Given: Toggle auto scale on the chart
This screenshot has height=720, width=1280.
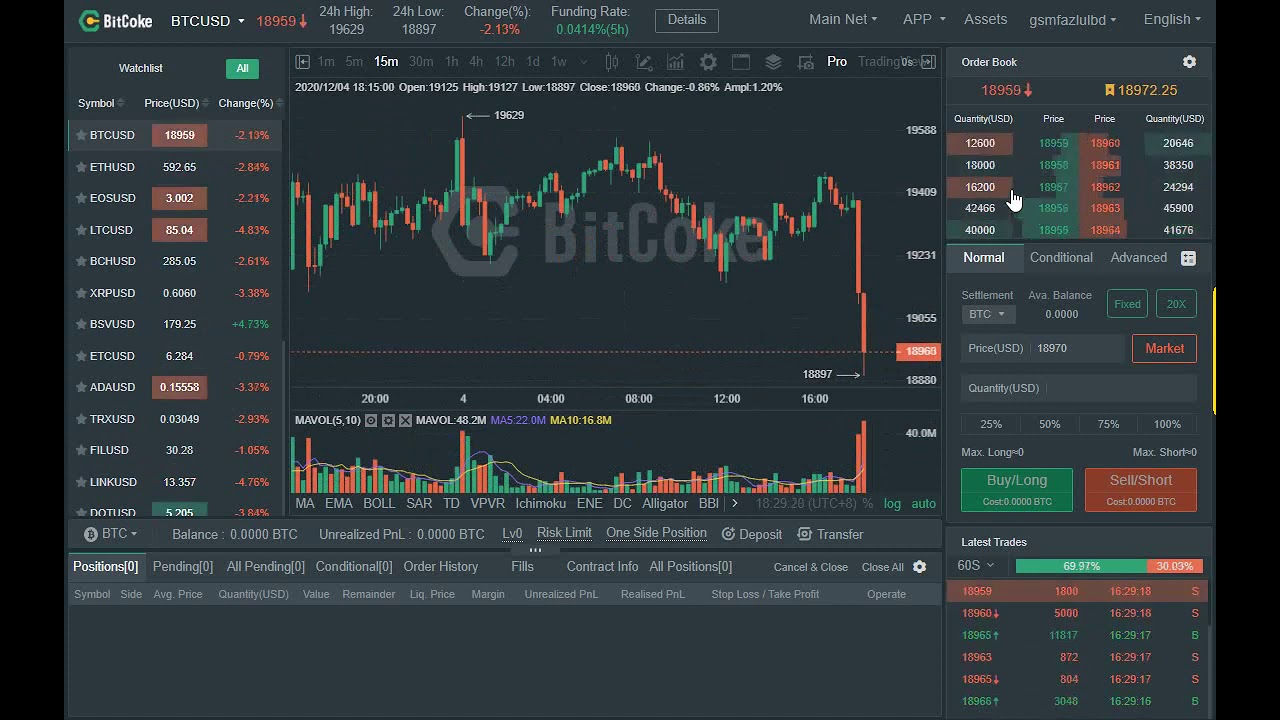Looking at the screenshot, I should coord(924,503).
